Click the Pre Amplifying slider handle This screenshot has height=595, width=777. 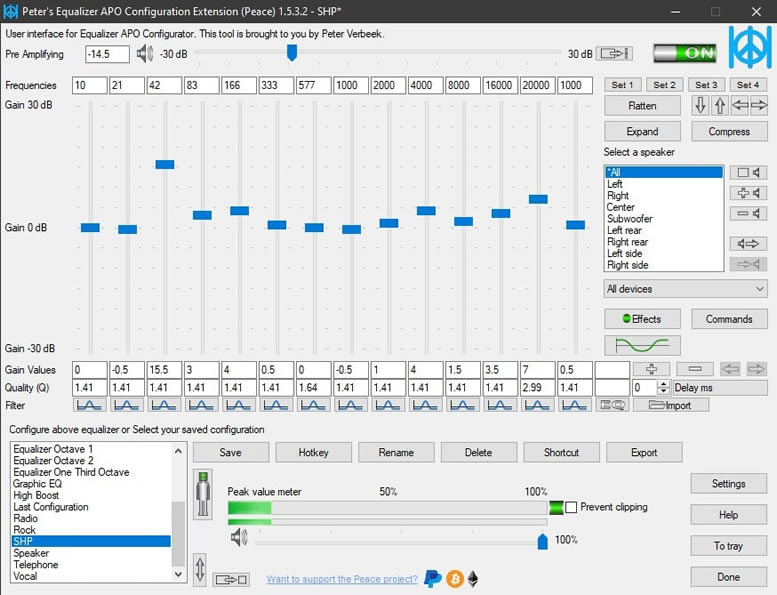tap(292, 53)
